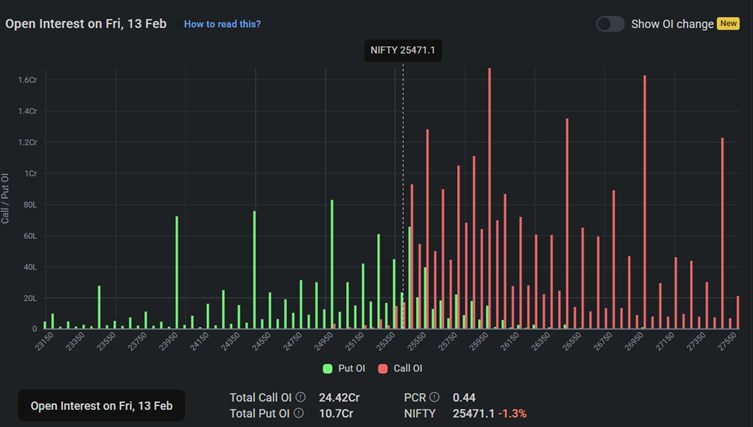This screenshot has width=753, height=427.
Task: Toggle the Show OI change switch
Action: 610,24
